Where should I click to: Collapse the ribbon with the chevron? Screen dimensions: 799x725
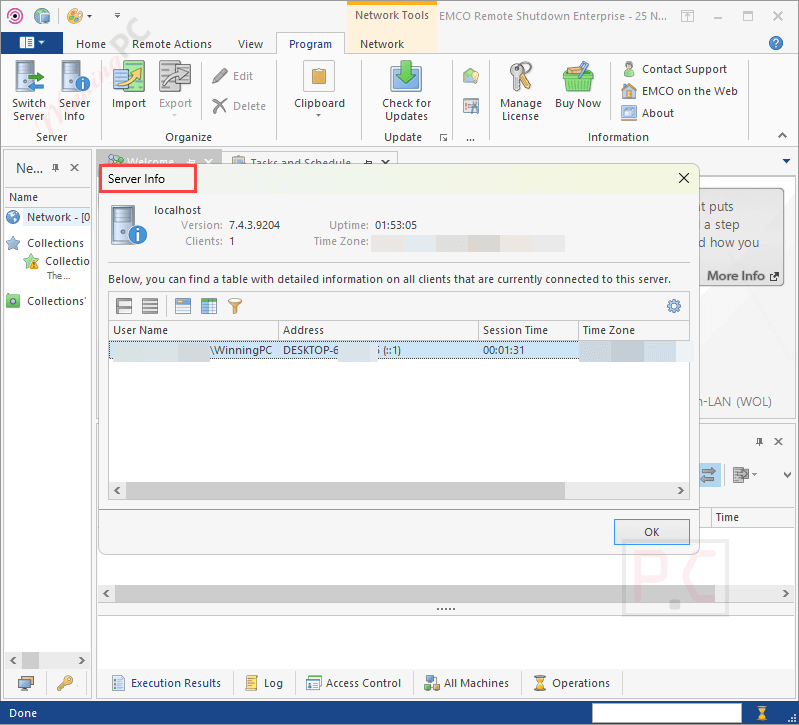pos(782,136)
